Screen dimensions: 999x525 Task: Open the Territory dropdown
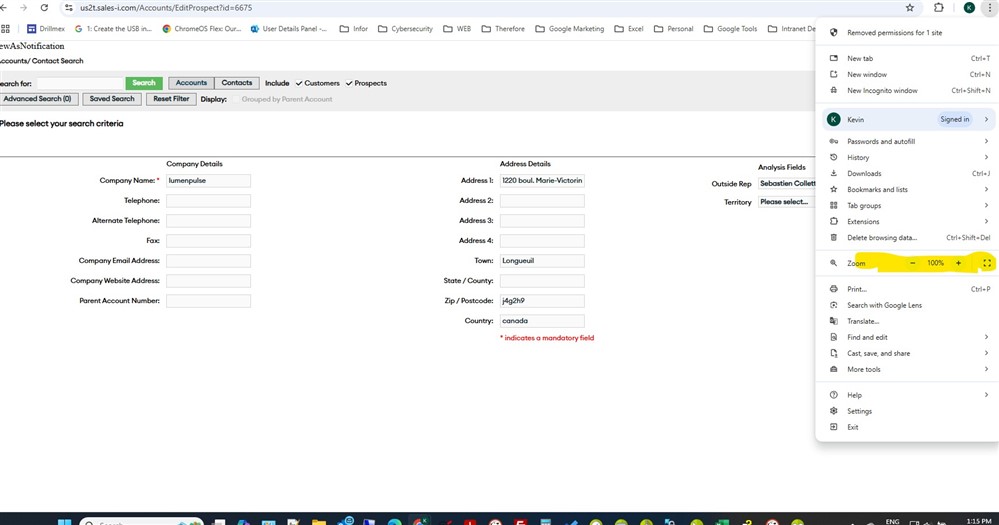(786, 202)
